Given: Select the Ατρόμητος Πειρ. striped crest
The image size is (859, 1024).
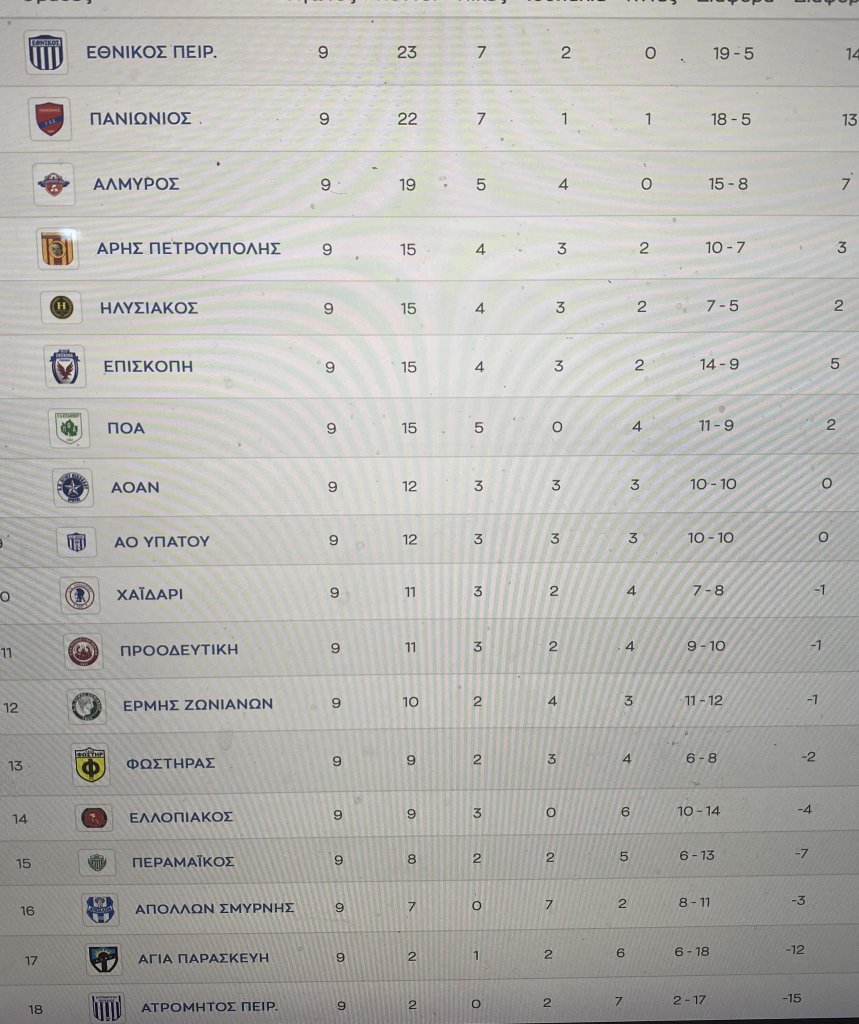Looking at the screenshot, I should (105, 1007).
